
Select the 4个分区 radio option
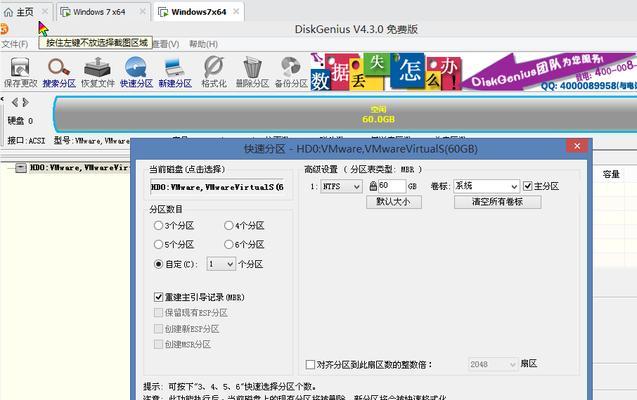coord(229,225)
